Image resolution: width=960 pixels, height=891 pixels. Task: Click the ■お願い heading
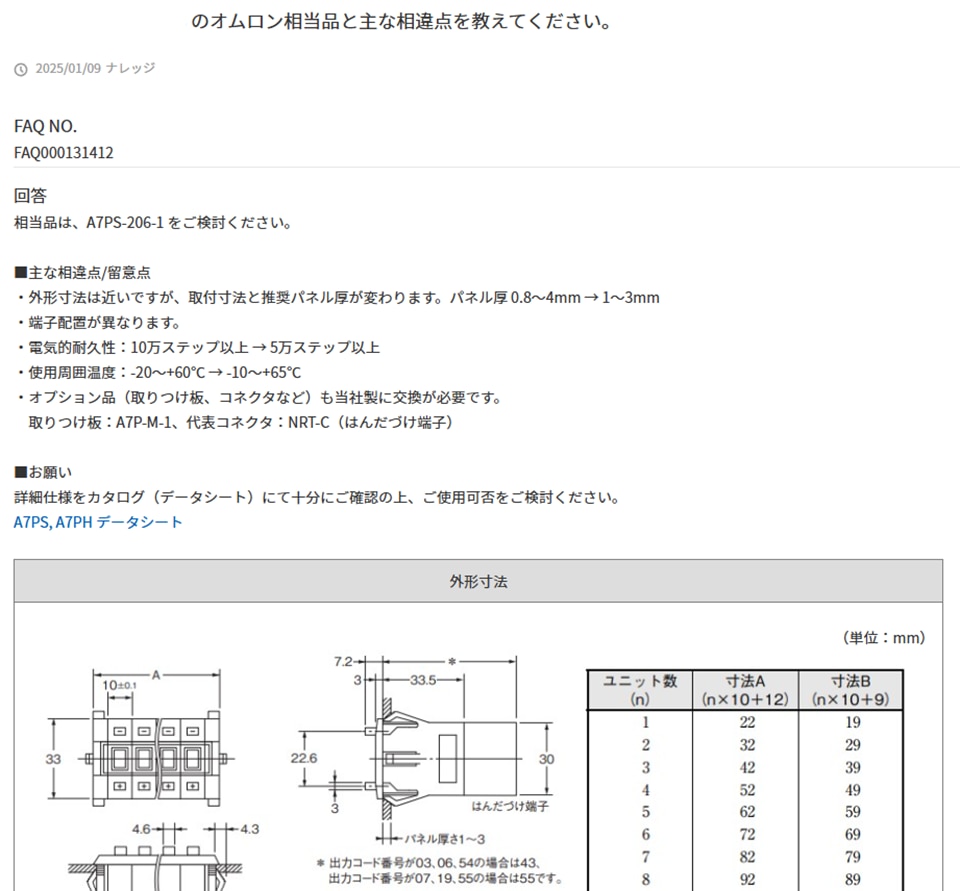43,472
